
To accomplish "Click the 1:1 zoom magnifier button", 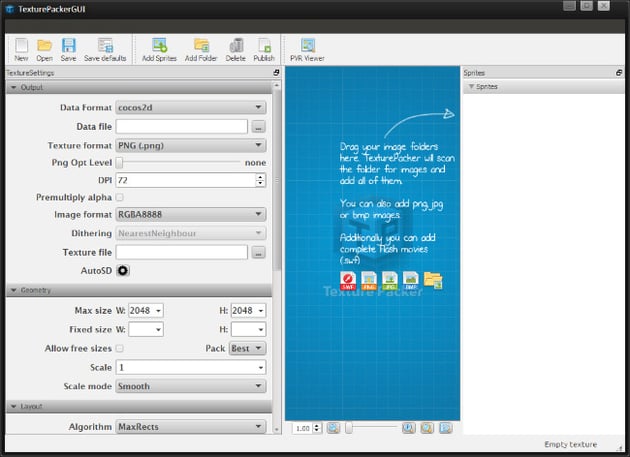I will 409,428.
